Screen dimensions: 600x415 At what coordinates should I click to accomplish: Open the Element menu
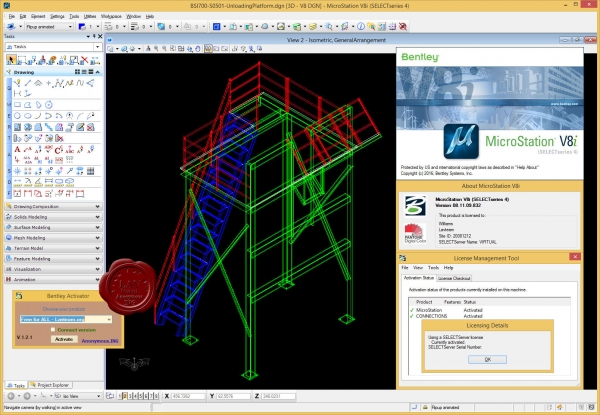pos(38,16)
